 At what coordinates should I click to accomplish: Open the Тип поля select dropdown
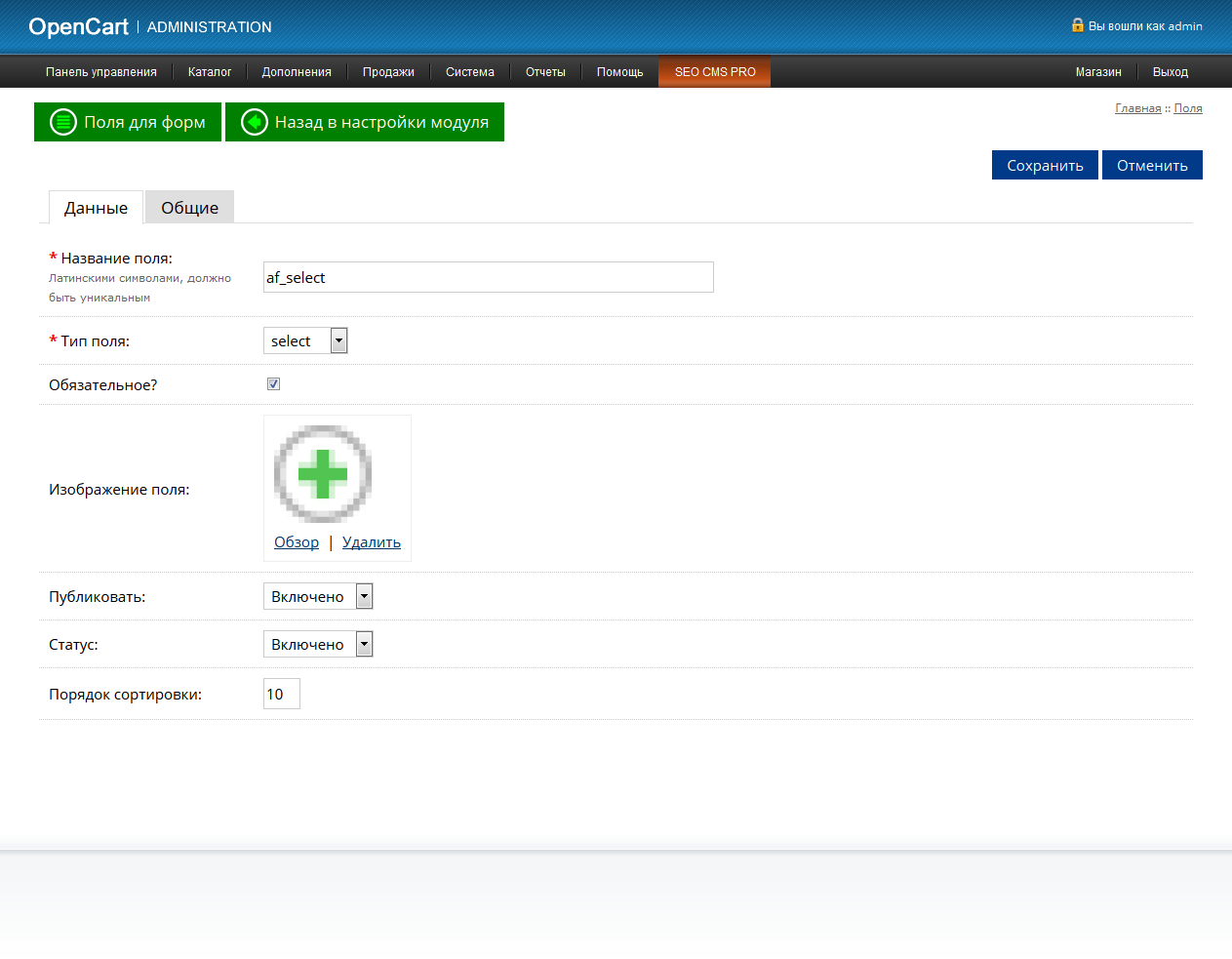[305, 340]
